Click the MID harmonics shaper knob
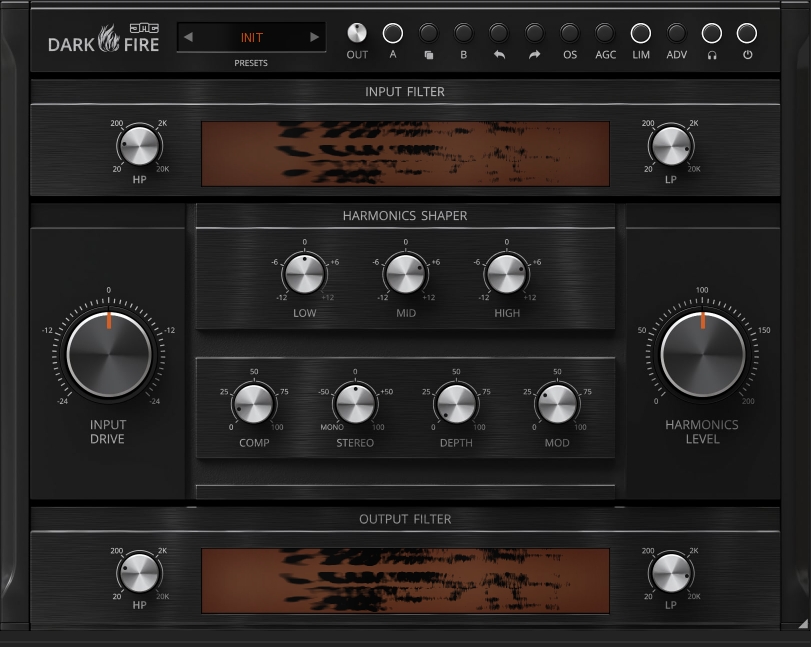This screenshot has width=811, height=647. [406, 274]
